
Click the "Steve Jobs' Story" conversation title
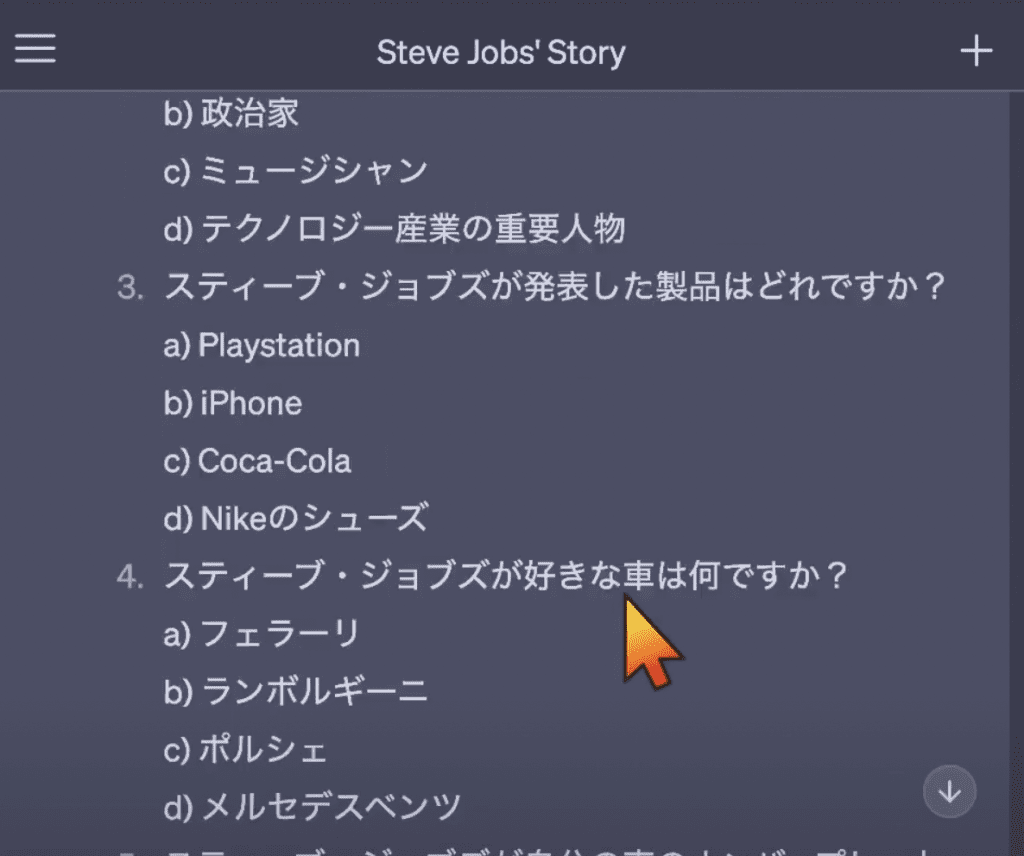tap(501, 52)
